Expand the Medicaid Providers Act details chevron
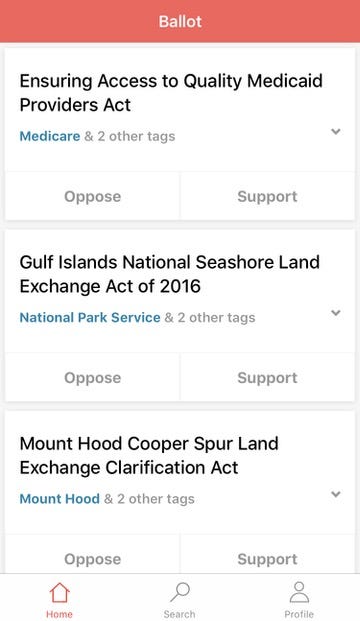 tap(336, 131)
